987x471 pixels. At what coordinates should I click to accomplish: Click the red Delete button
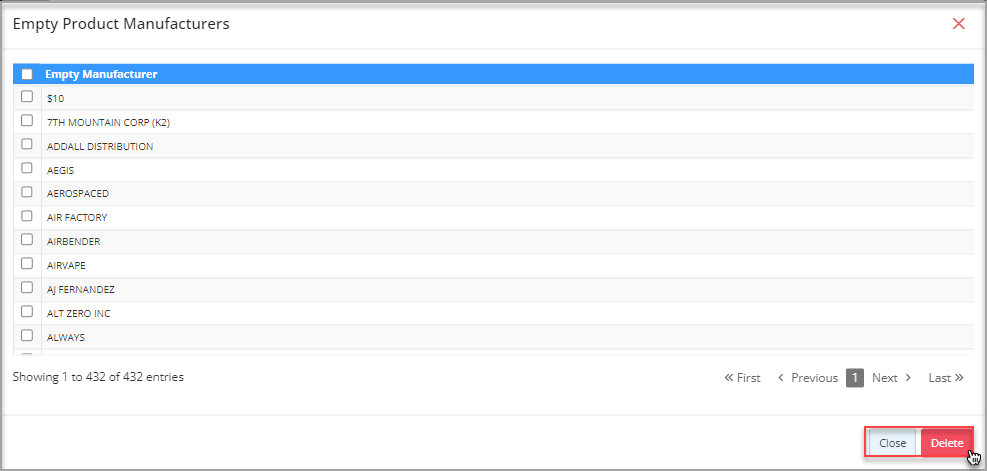click(947, 443)
